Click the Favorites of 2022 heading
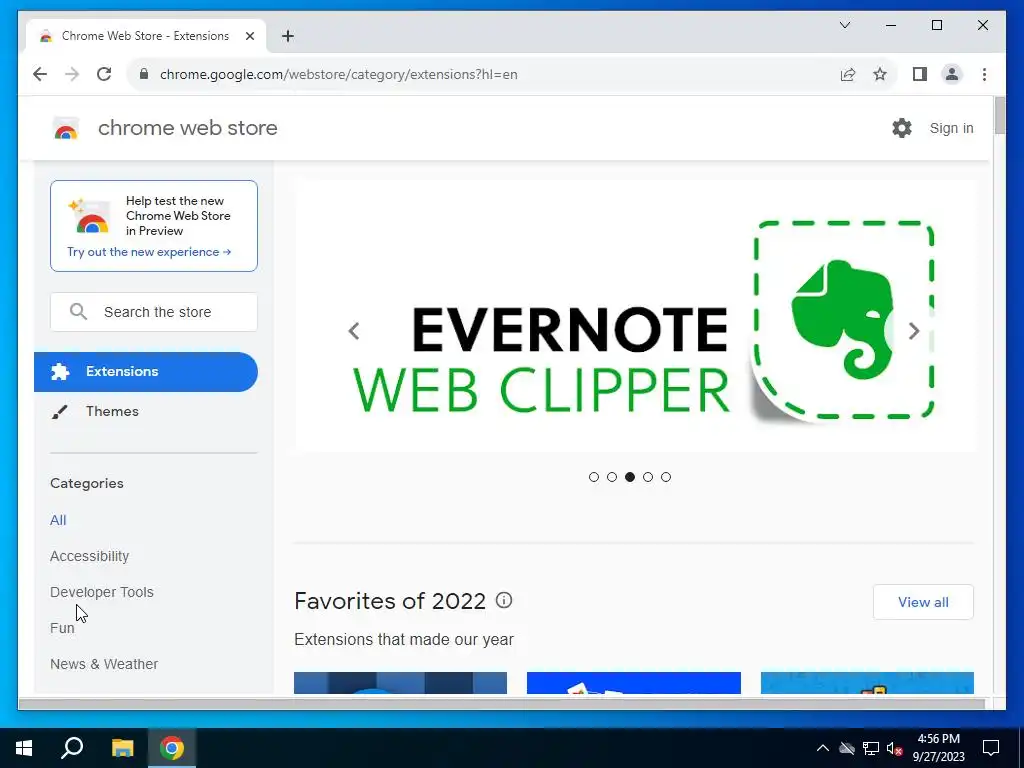This screenshot has width=1024, height=768. click(x=390, y=600)
